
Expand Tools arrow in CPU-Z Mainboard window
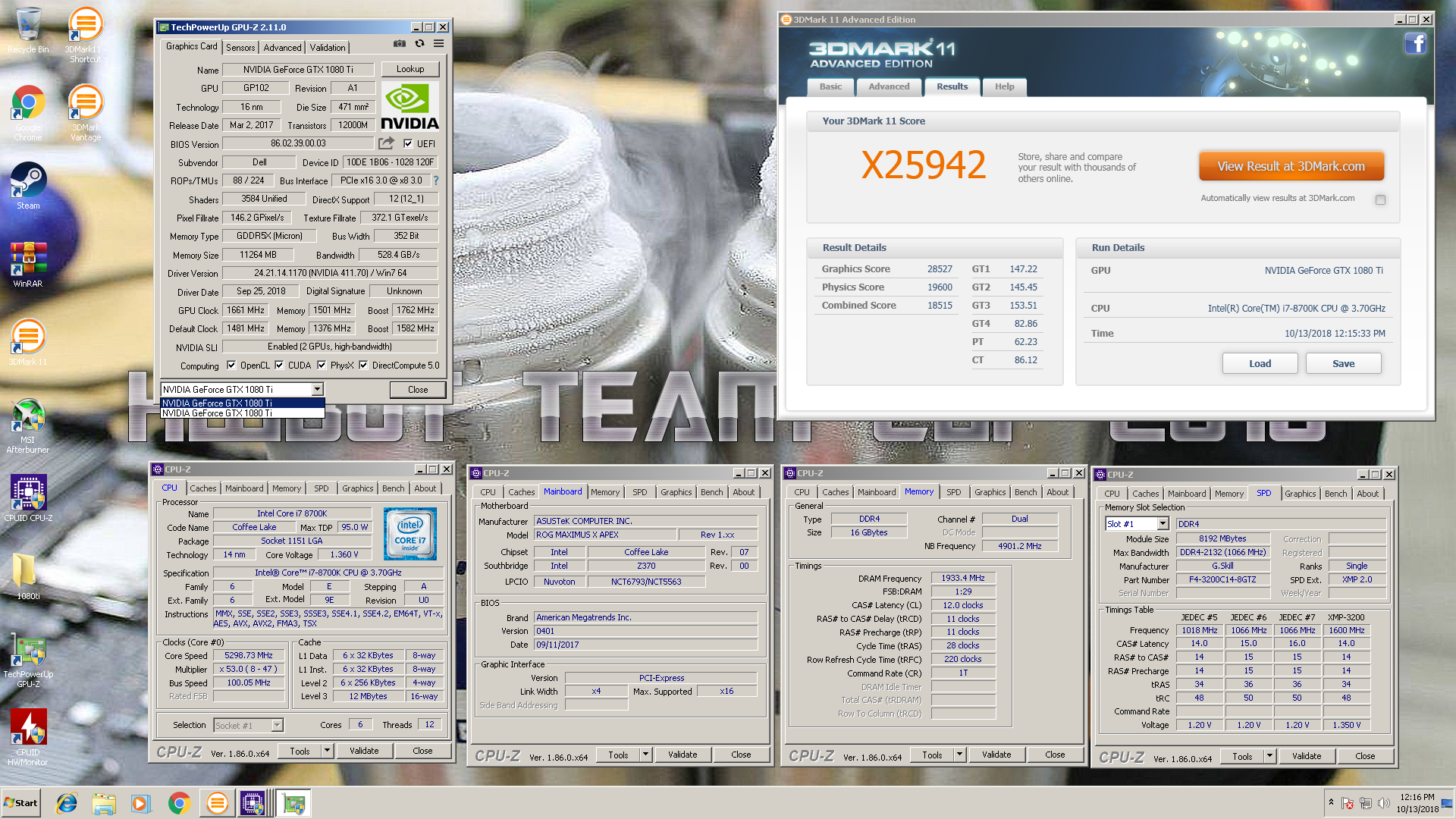coord(645,755)
